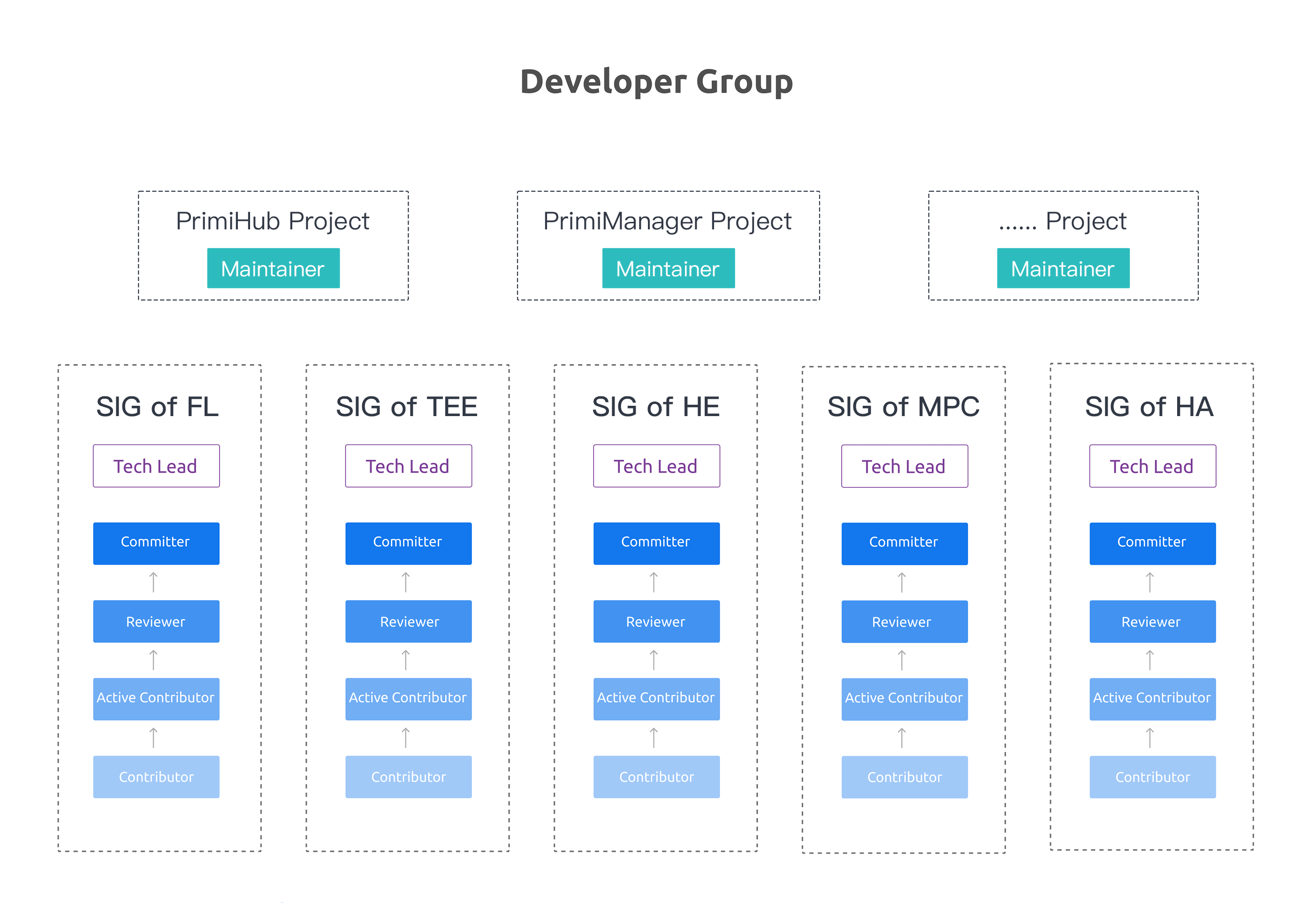Select Committer in SIG of FL
The height and width of the screenshot is (903, 1316).
[156, 544]
